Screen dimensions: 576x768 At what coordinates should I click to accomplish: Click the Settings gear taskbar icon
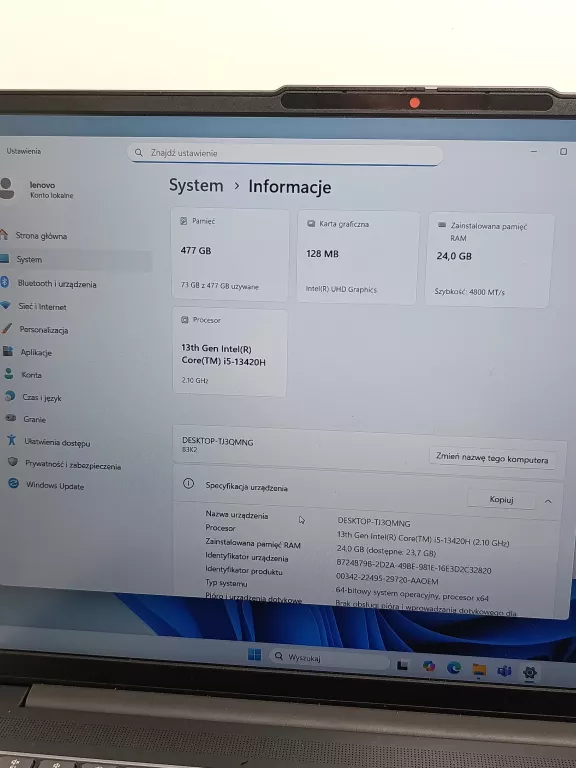pos(529,672)
